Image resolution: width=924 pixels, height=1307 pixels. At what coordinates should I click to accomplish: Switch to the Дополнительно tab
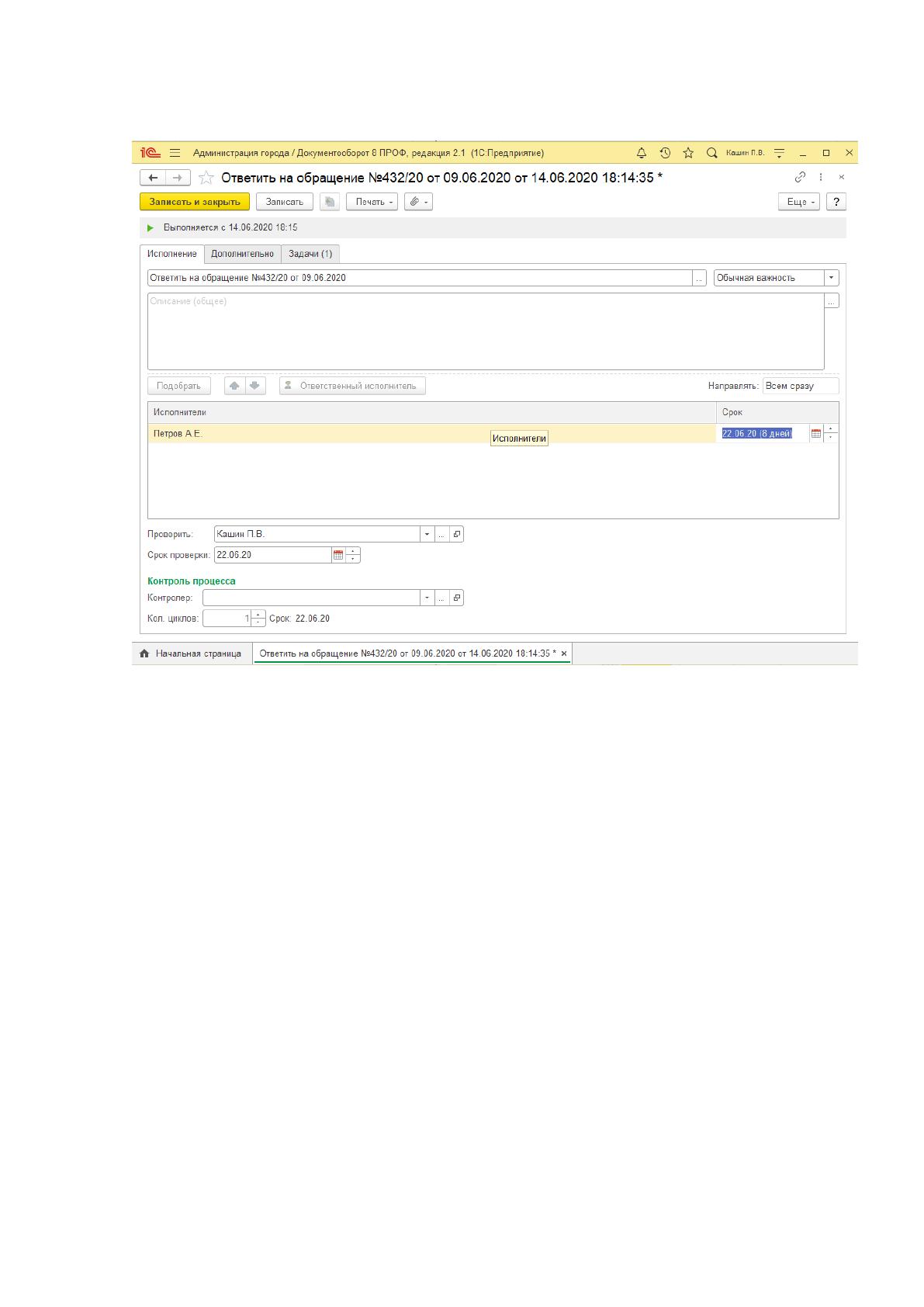(x=242, y=254)
